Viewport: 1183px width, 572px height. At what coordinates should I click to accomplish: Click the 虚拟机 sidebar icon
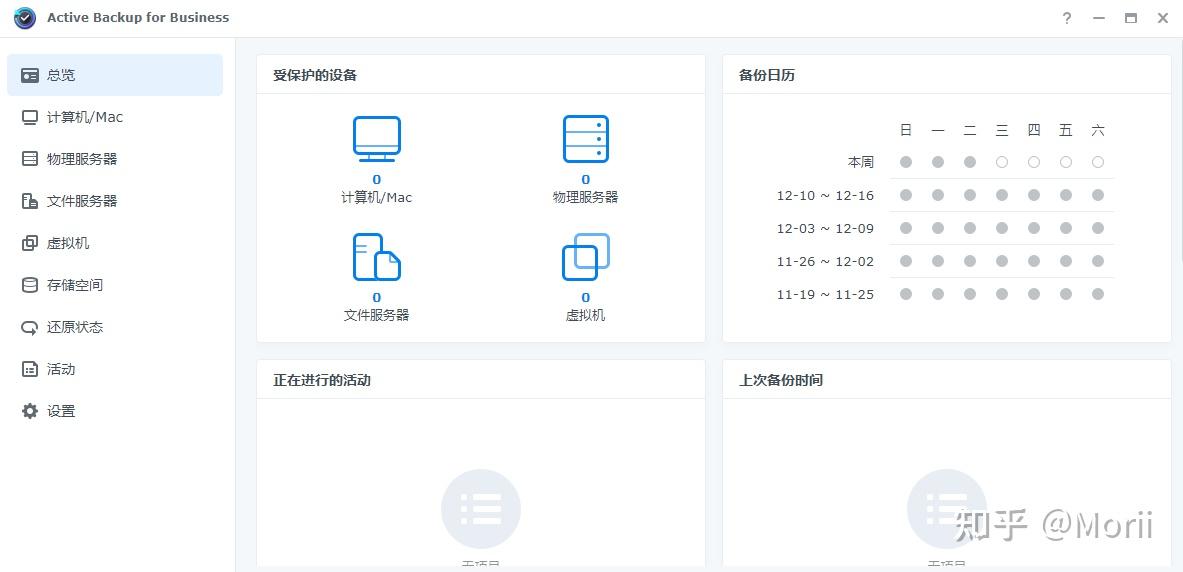coord(29,243)
